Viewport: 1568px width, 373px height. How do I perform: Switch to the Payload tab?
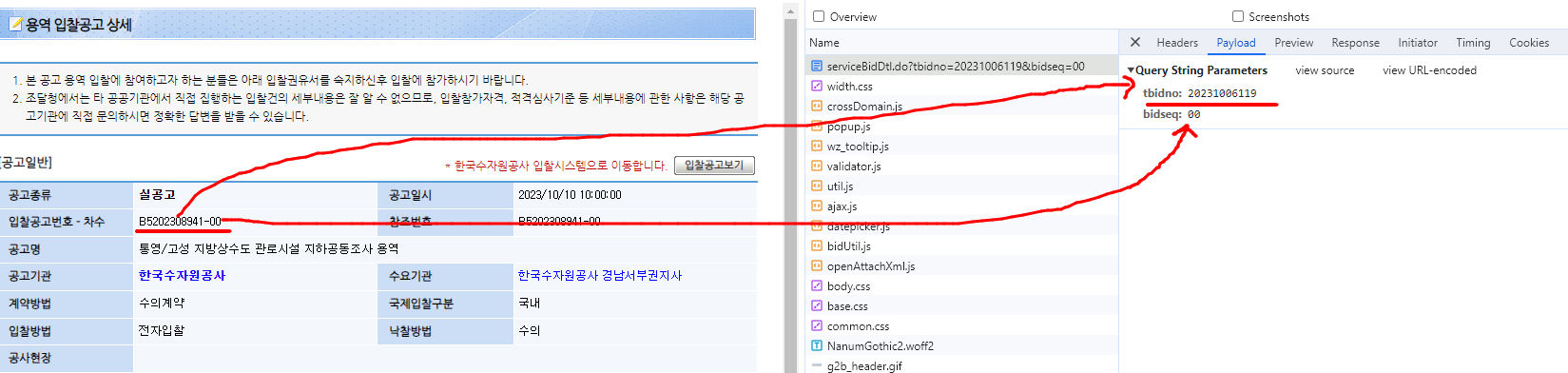(1236, 43)
